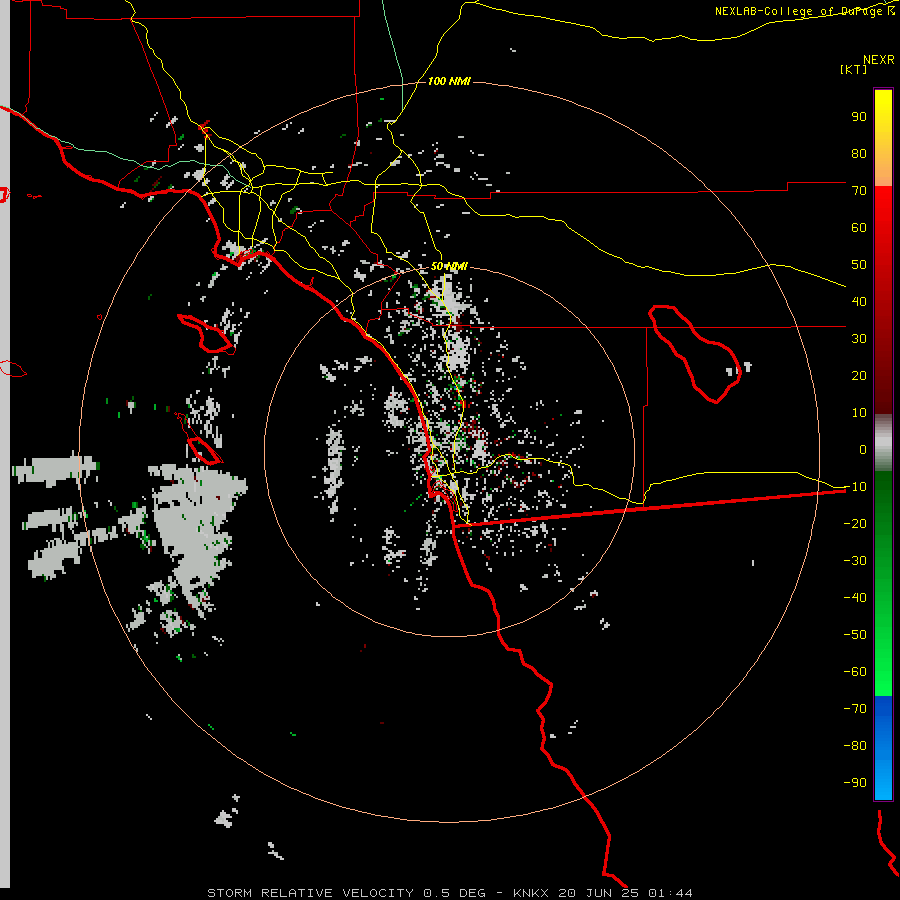Click the -10 value on the velocity scale
The image size is (900, 900).
click(x=855, y=487)
